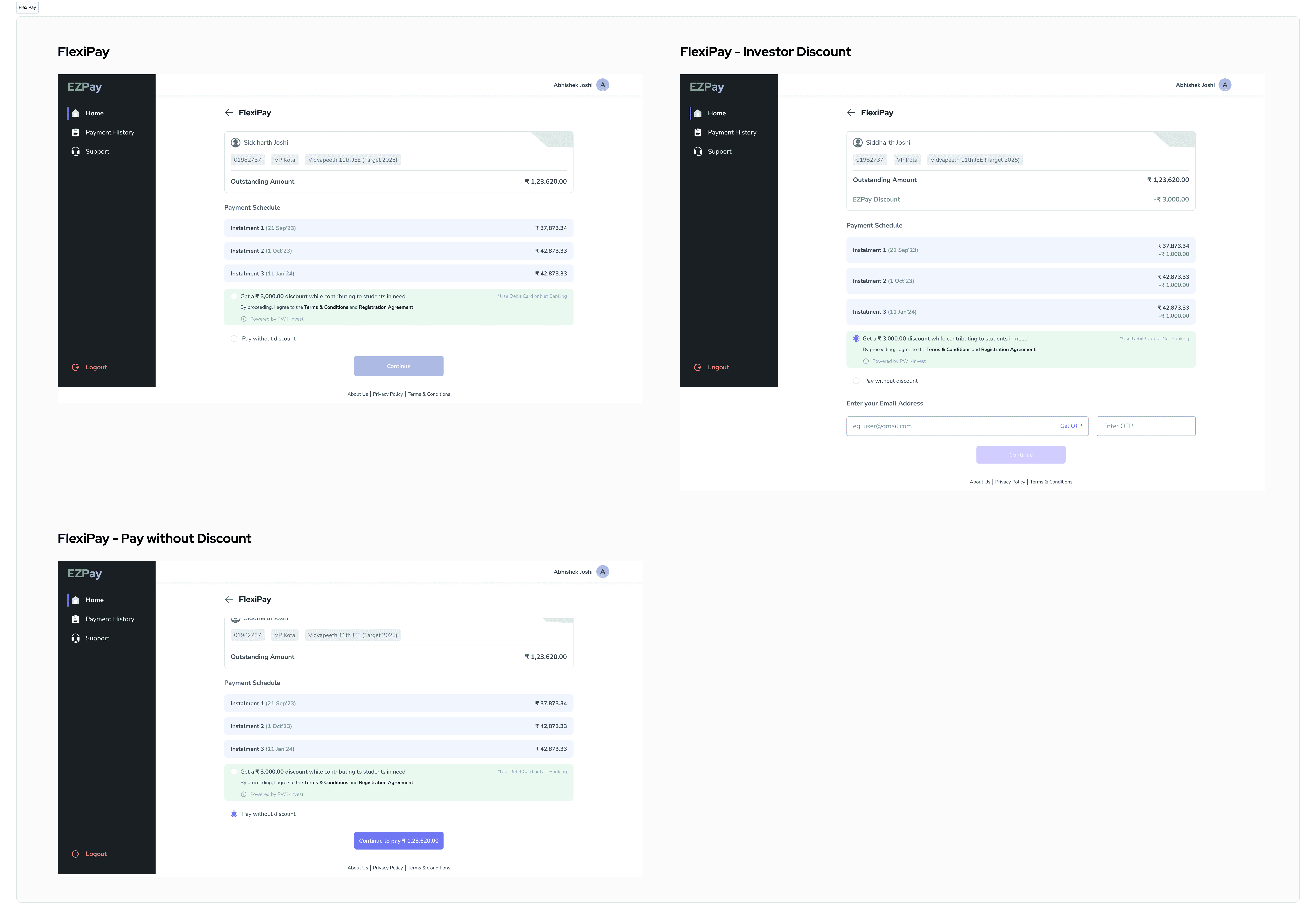
Task: Open About Us footer link, Pay without Discount frame
Action: 358,868
